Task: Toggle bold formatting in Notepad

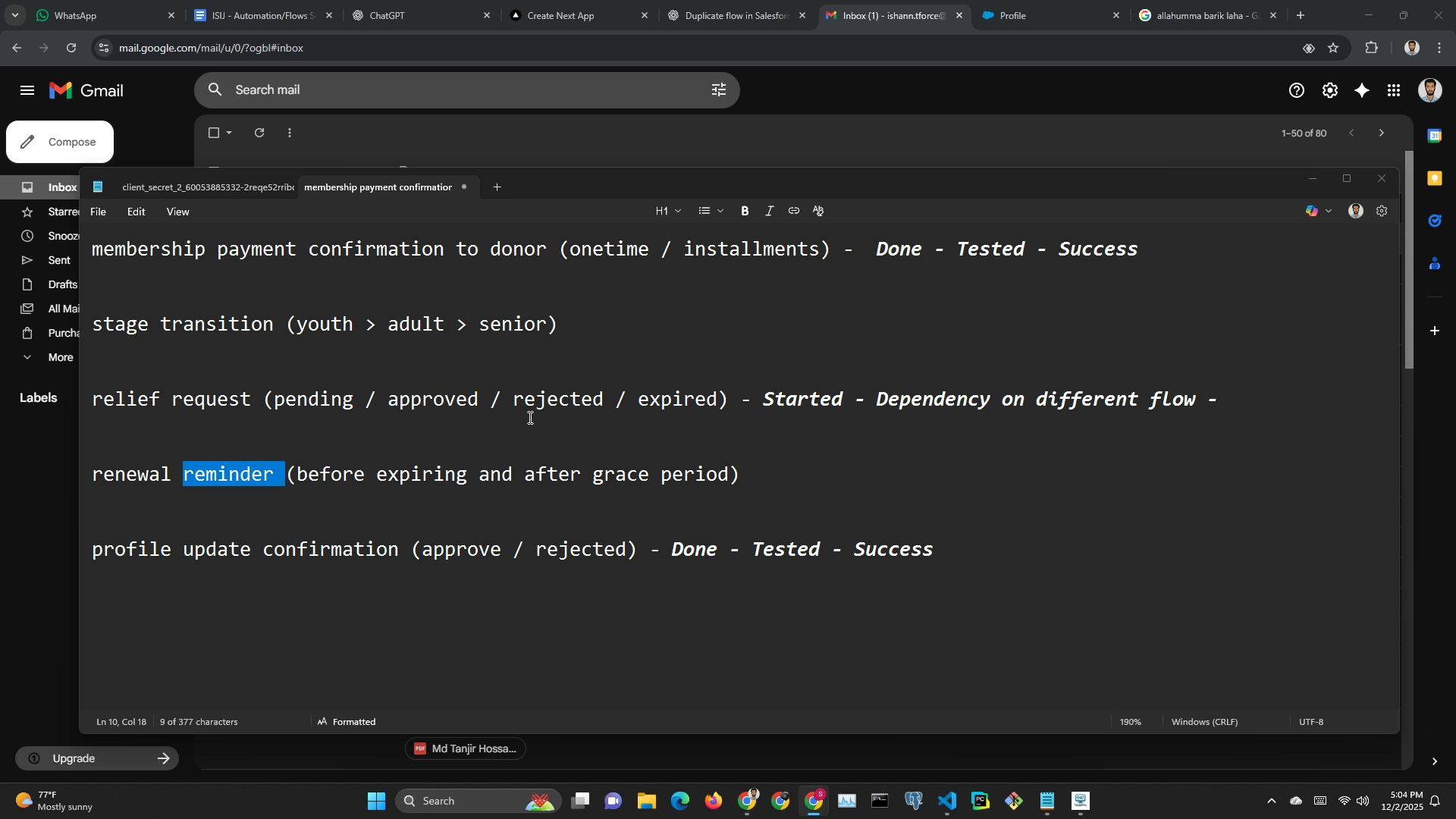Action: click(745, 212)
